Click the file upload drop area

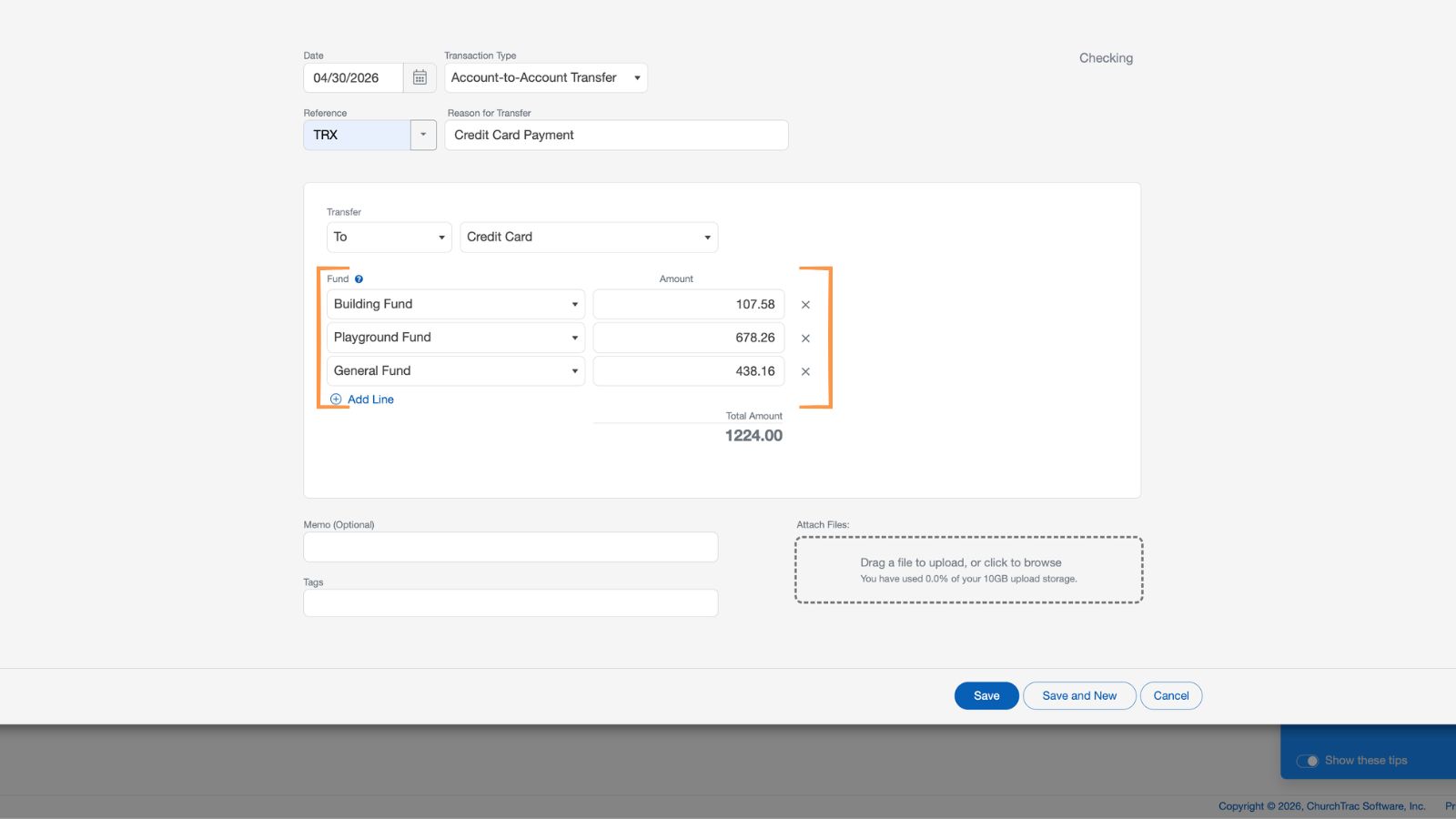(969, 570)
